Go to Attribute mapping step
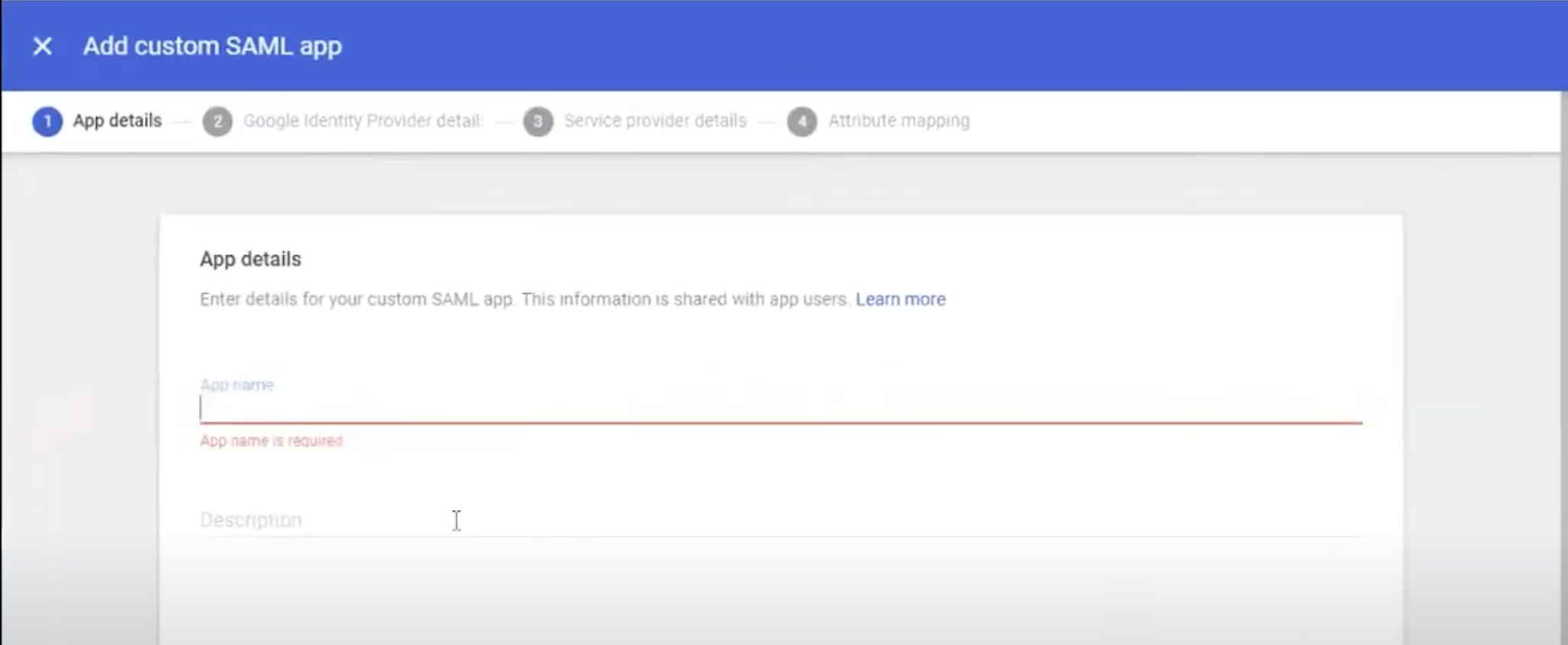 (899, 121)
